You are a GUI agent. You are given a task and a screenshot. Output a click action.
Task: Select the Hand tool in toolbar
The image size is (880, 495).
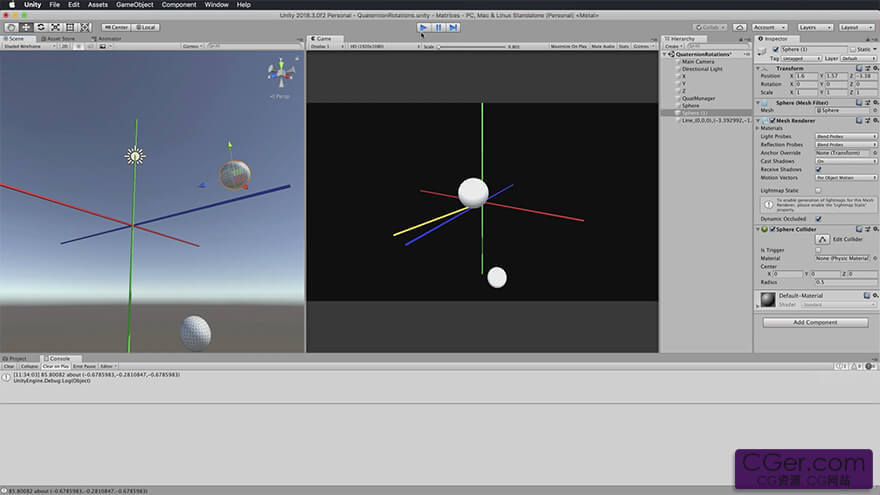click(x=11, y=27)
